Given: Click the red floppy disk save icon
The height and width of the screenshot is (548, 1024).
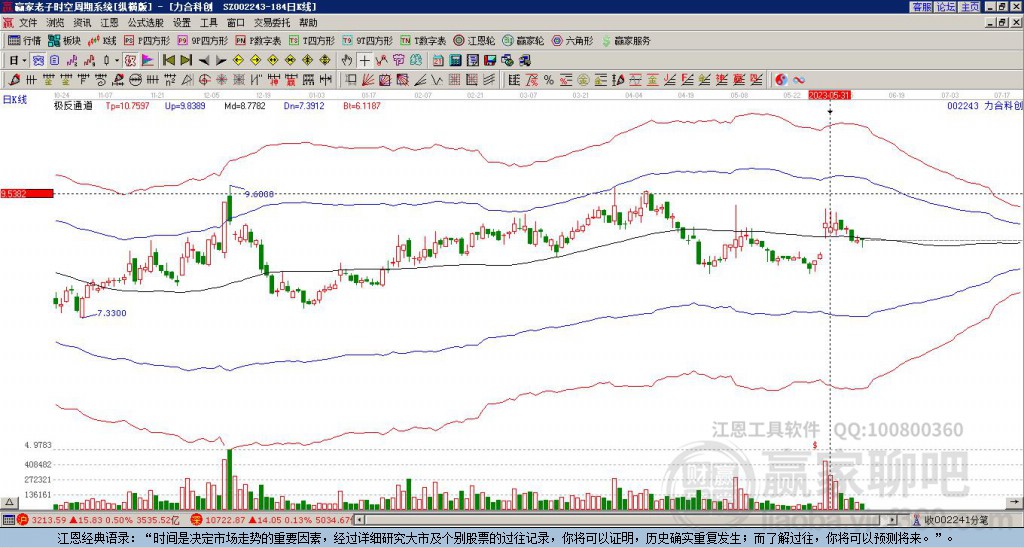Looking at the screenshot, I should click(x=490, y=60).
